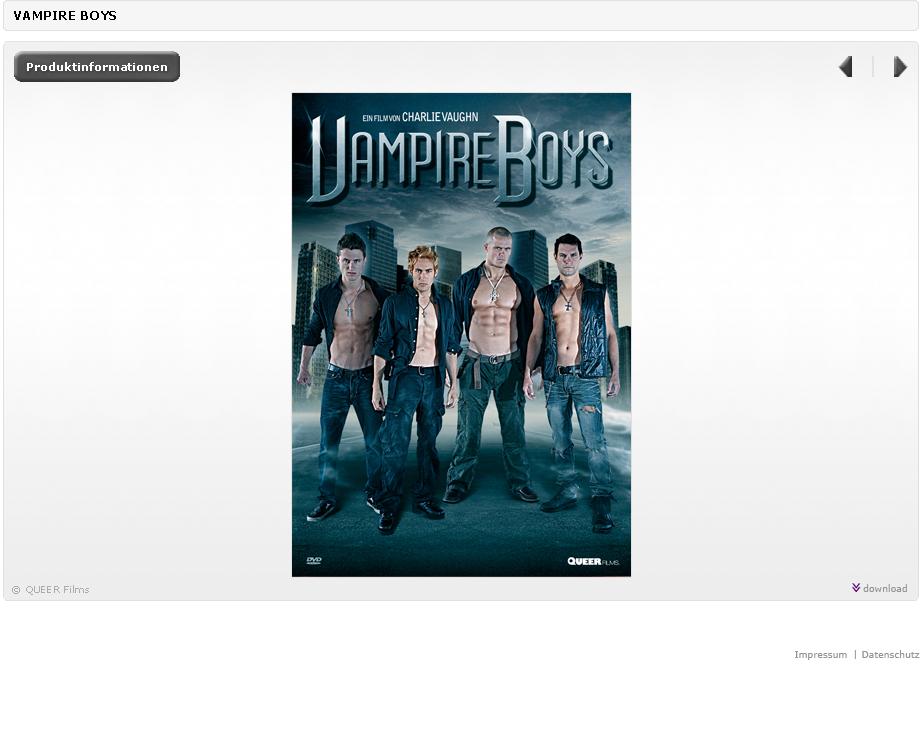Go to next image with right arrow
924x740 pixels.
[899, 67]
